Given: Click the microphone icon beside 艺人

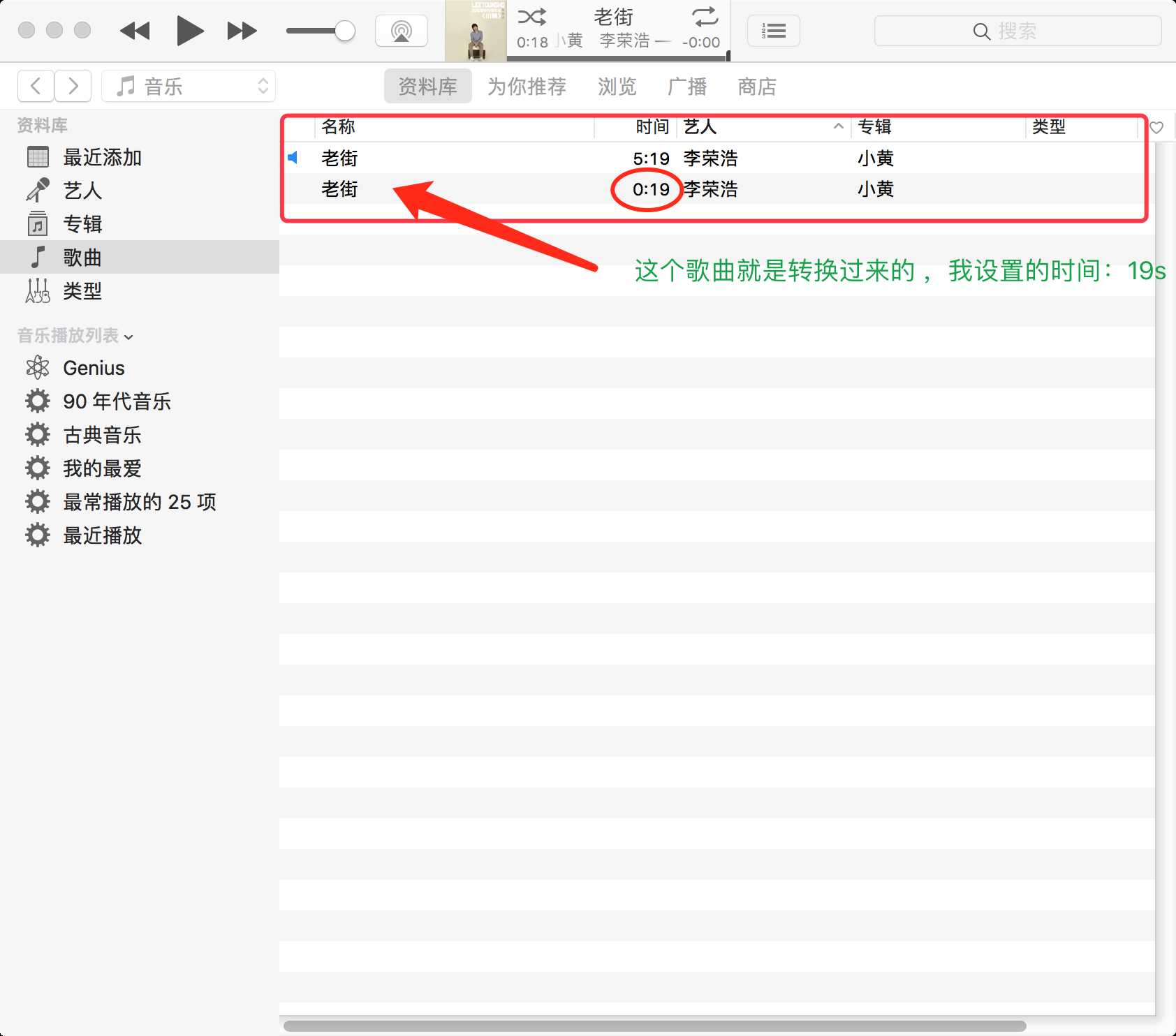Looking at the screenshot, I should click(x=38, y=190).
